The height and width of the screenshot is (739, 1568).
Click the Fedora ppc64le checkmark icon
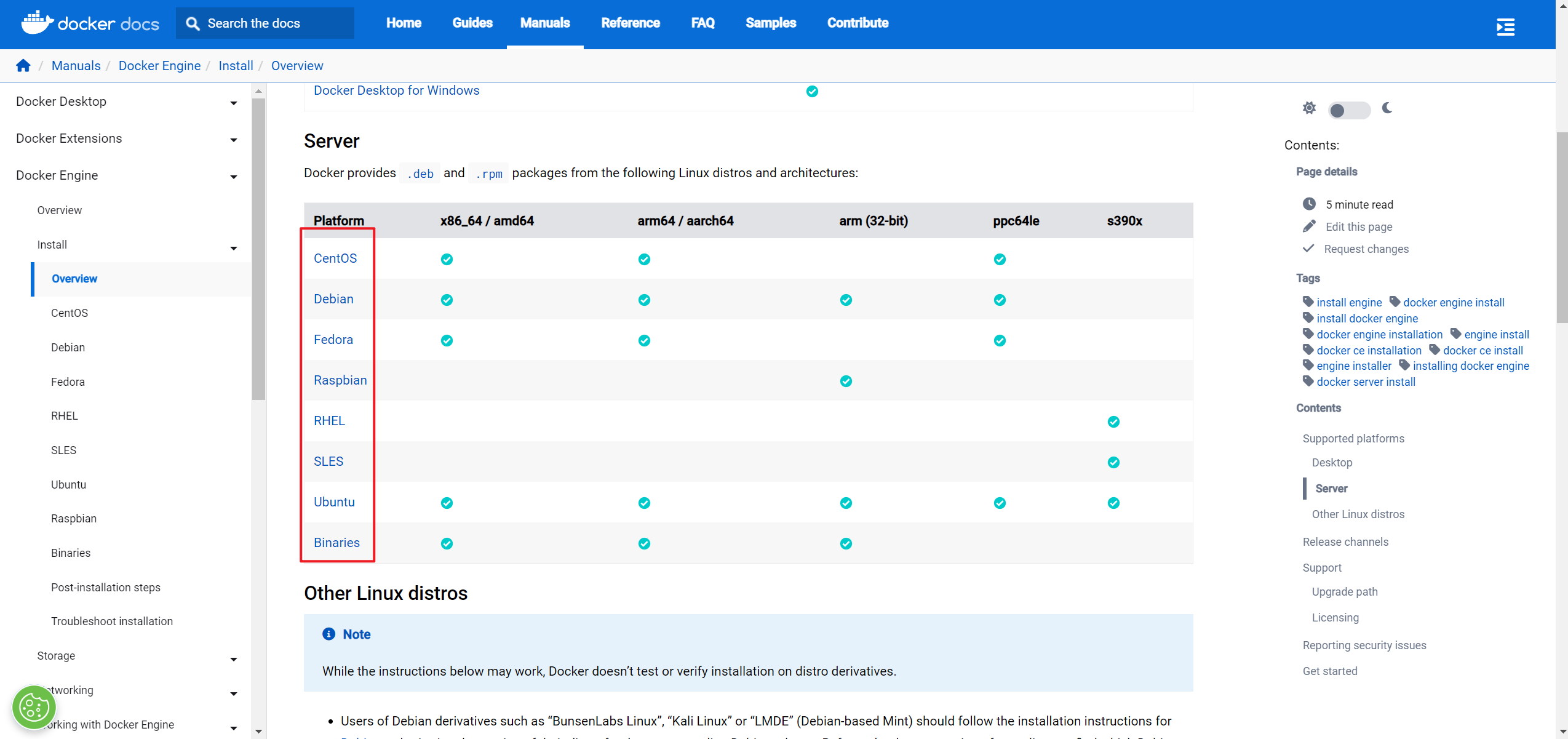(x=1000, y=340)
